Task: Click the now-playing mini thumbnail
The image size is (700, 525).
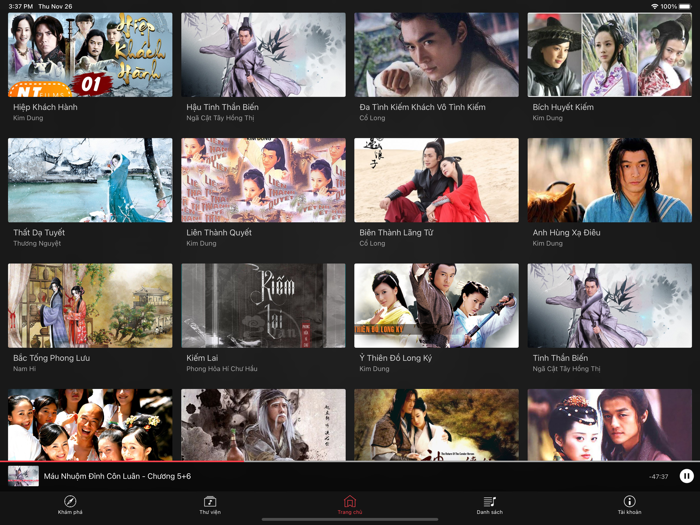Action: pos(23,476)
